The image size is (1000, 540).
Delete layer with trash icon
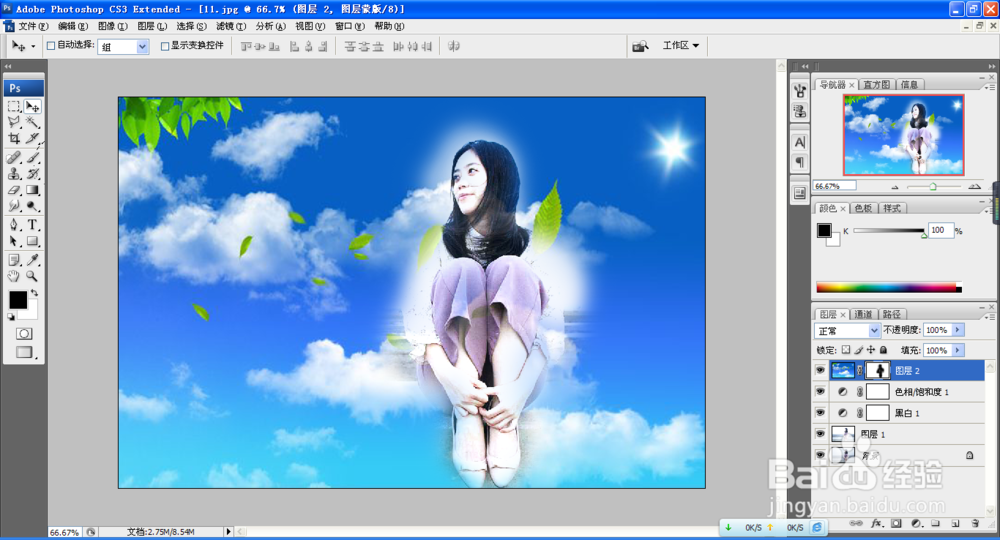coord(975,523)
